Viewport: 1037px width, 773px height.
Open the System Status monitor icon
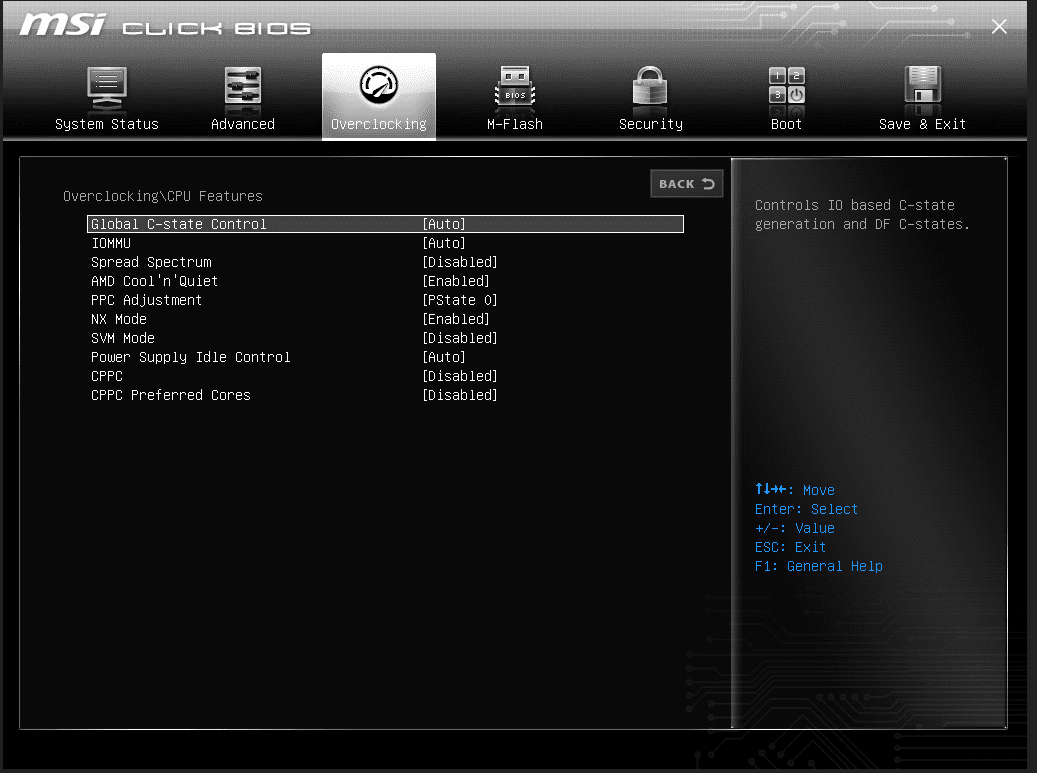tap(106, 88)
